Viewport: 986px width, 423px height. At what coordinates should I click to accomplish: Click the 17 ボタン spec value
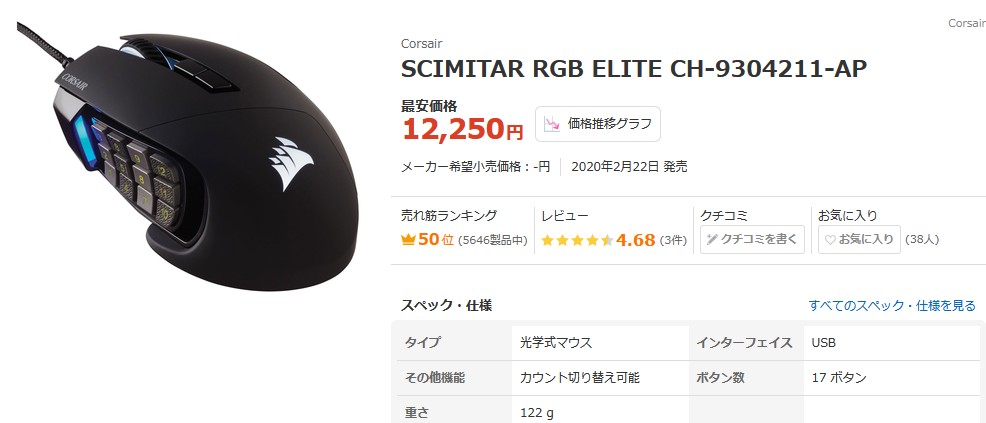[x=839, y=378]
